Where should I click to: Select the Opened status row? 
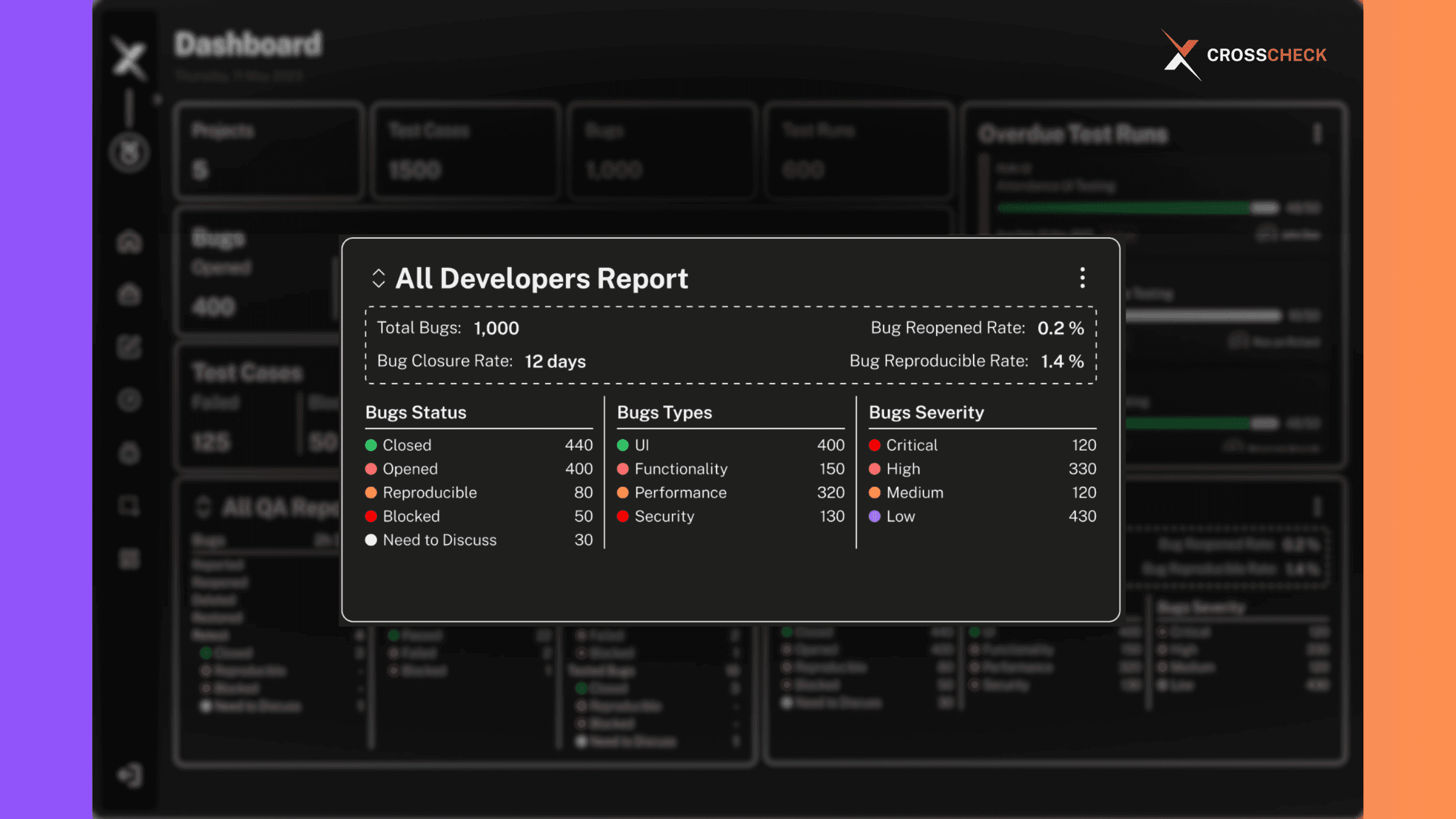click(479, 469)
